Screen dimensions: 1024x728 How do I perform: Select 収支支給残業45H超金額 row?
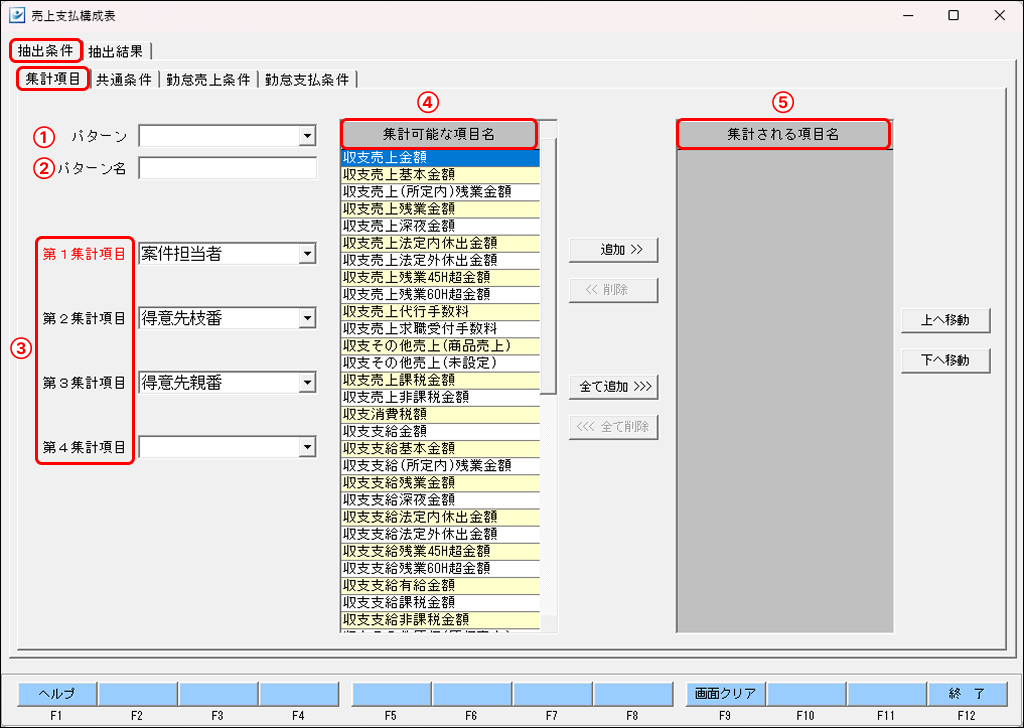coord(440,550)
